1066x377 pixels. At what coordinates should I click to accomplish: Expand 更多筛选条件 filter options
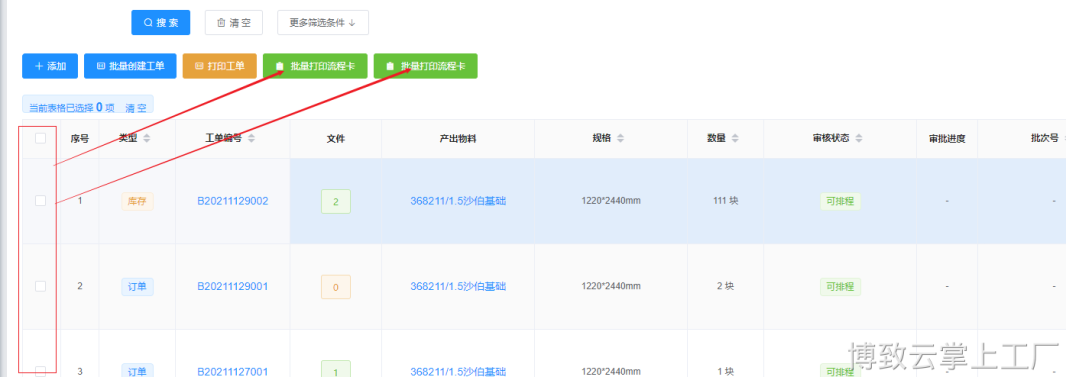pyautogui.click(x=323, y=22)
